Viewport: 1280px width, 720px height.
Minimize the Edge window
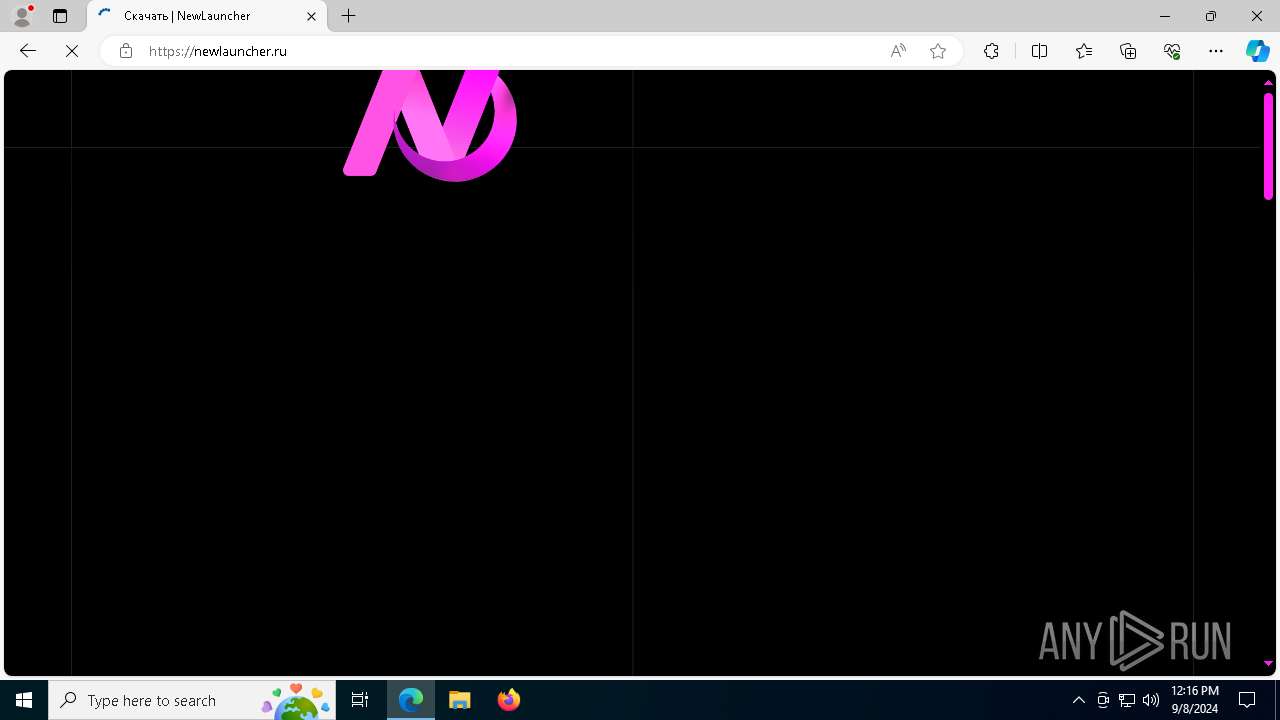pos(1165,16)
